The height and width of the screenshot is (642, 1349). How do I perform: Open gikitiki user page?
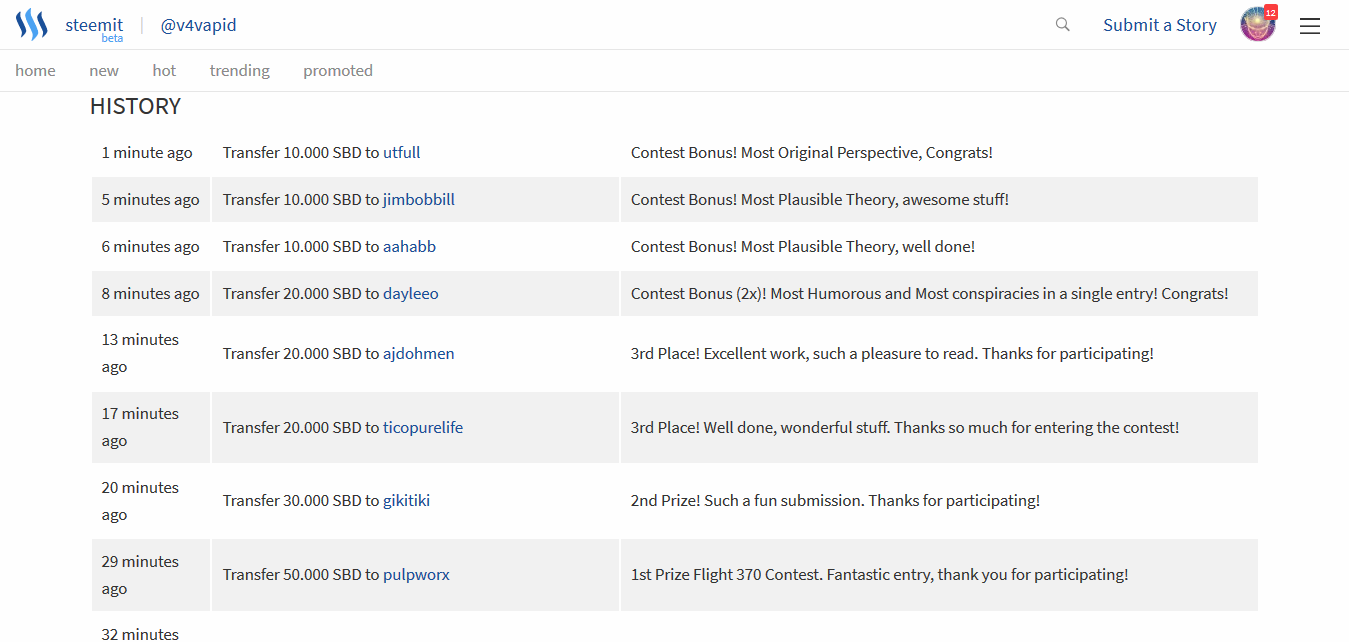(407, 501)
